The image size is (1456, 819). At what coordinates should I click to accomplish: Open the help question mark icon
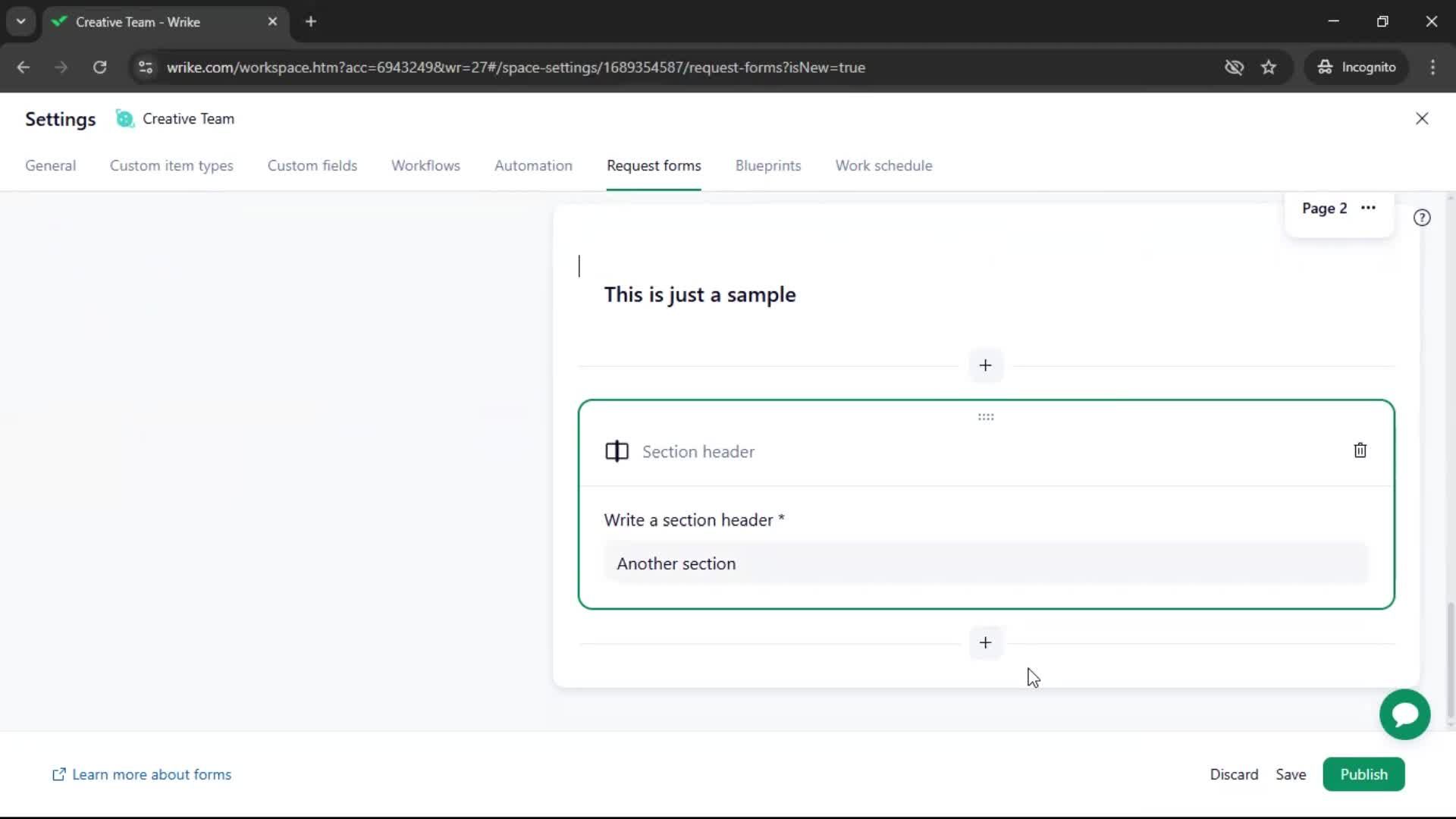click(1422, 218)
